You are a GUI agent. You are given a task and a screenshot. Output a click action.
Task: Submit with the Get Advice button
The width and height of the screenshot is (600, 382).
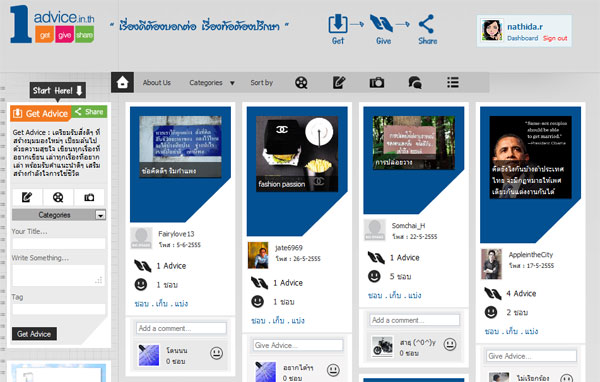34,334
